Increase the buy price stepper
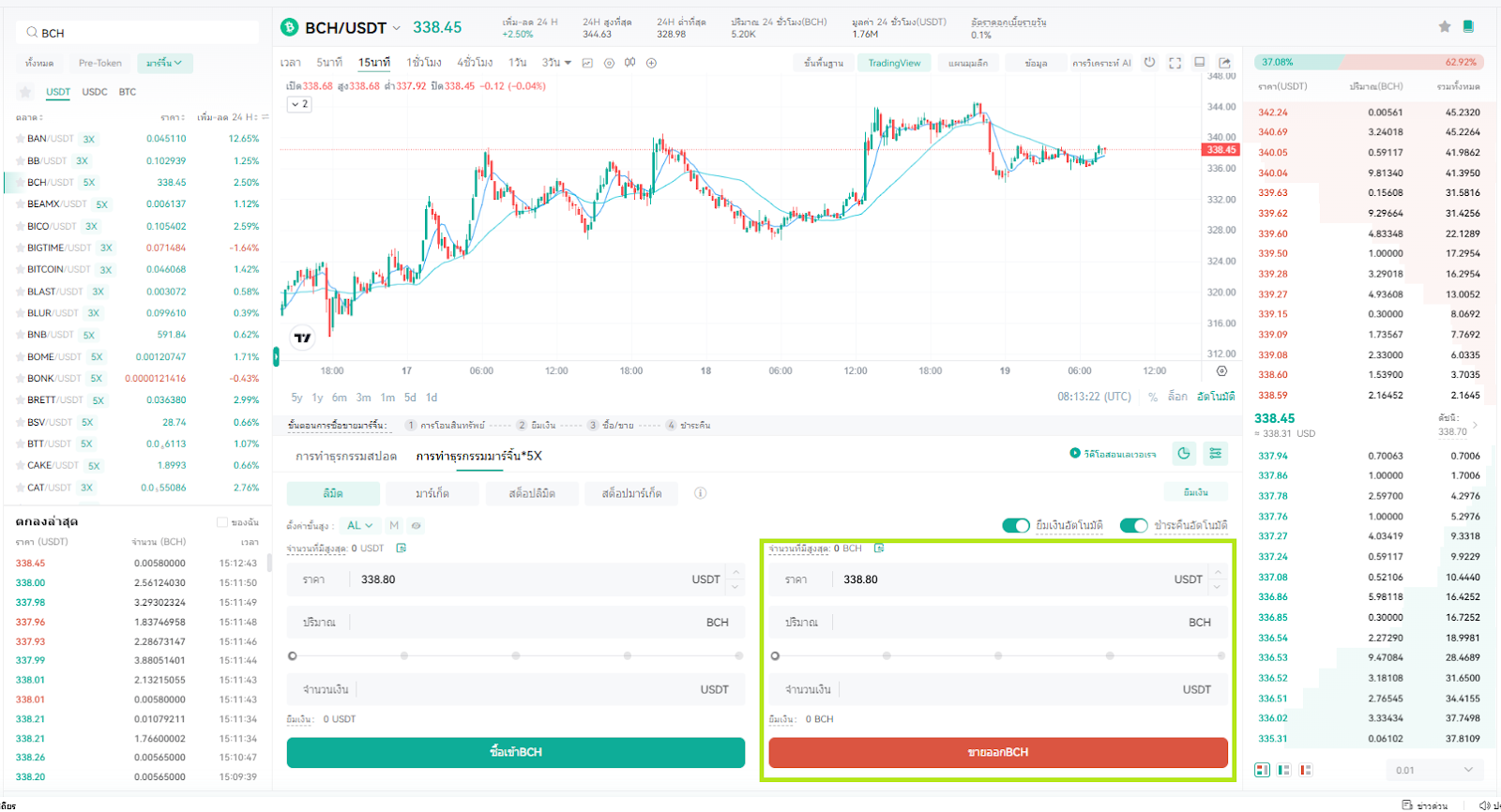 [736, 572]
